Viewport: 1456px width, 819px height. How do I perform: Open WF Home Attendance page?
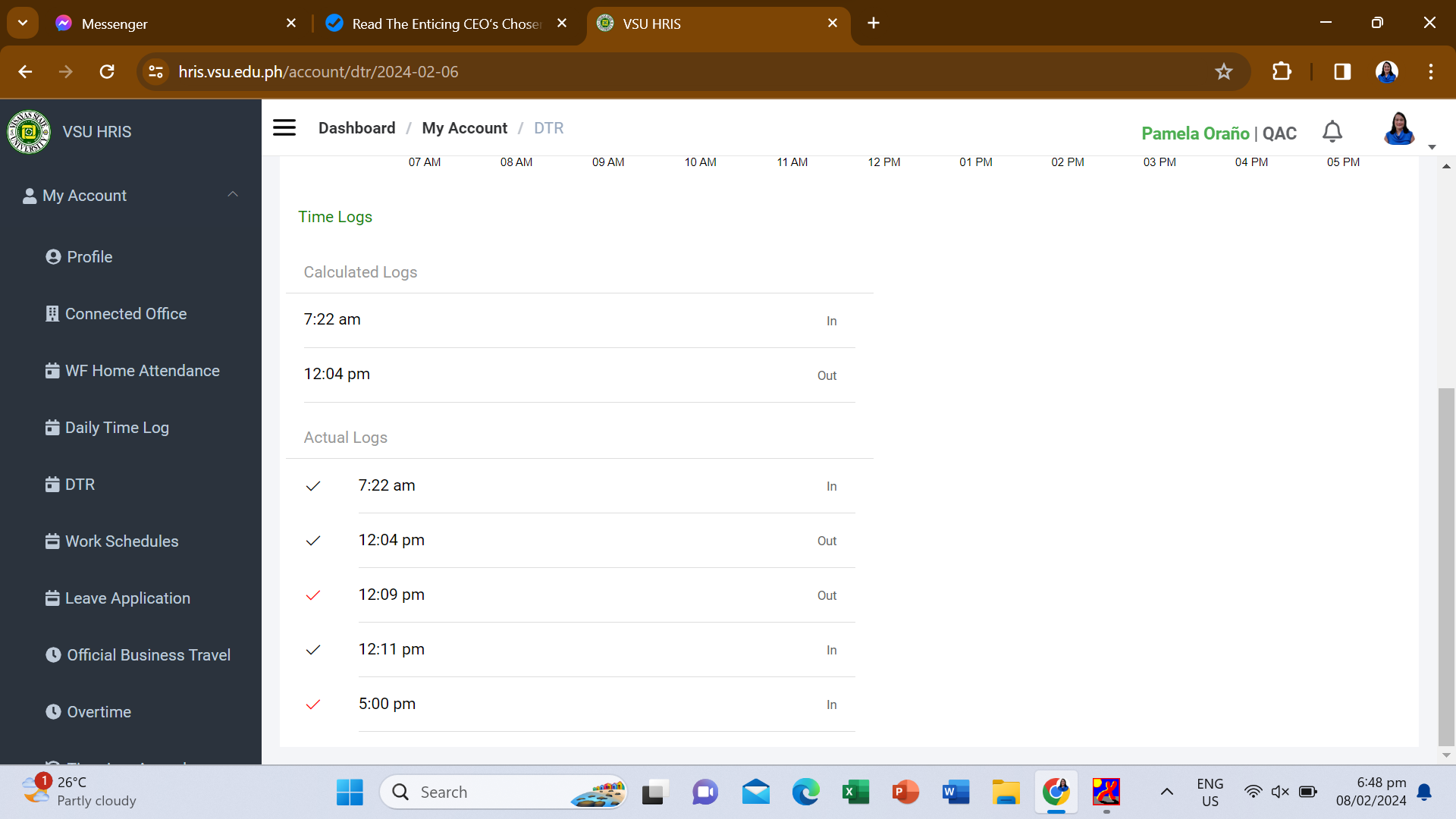click(x=142, y=371)
